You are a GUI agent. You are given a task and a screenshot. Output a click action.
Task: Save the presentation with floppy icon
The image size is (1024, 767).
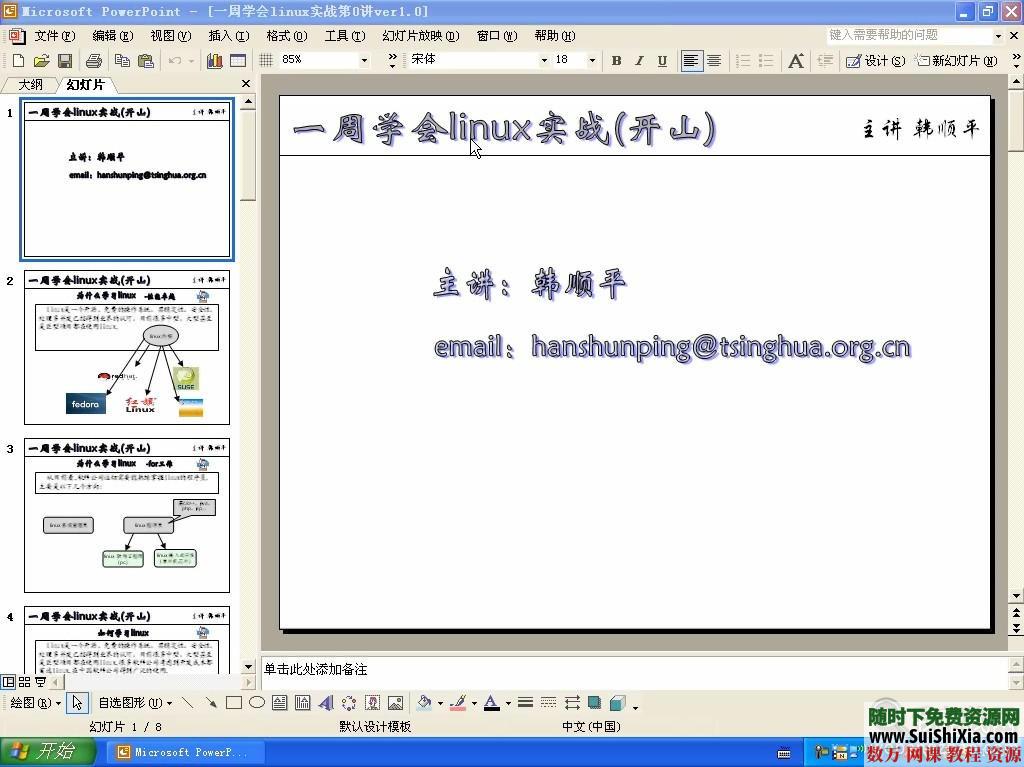[x=65, y=61]
